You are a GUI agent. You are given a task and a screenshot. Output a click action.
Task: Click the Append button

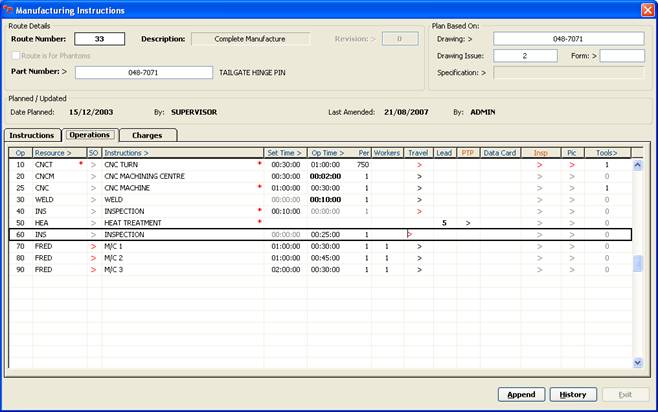coord(521,394)
